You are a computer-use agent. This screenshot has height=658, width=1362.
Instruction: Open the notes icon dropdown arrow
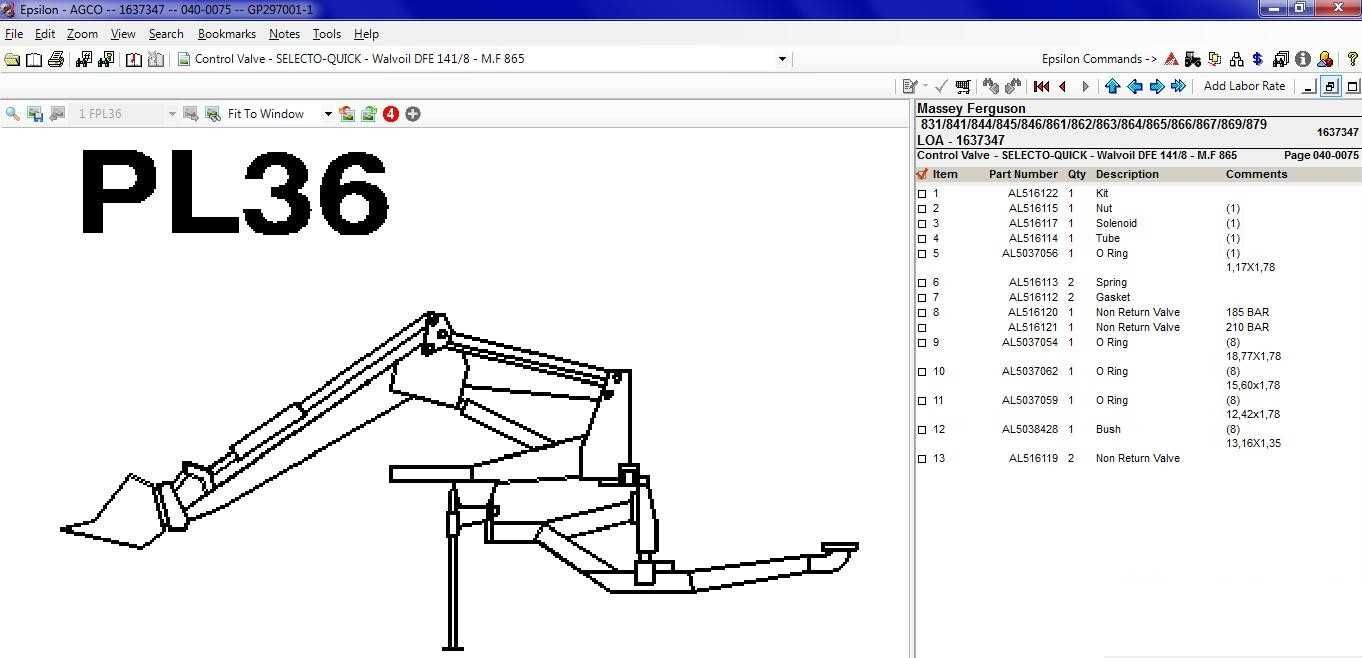click(925, 86)
